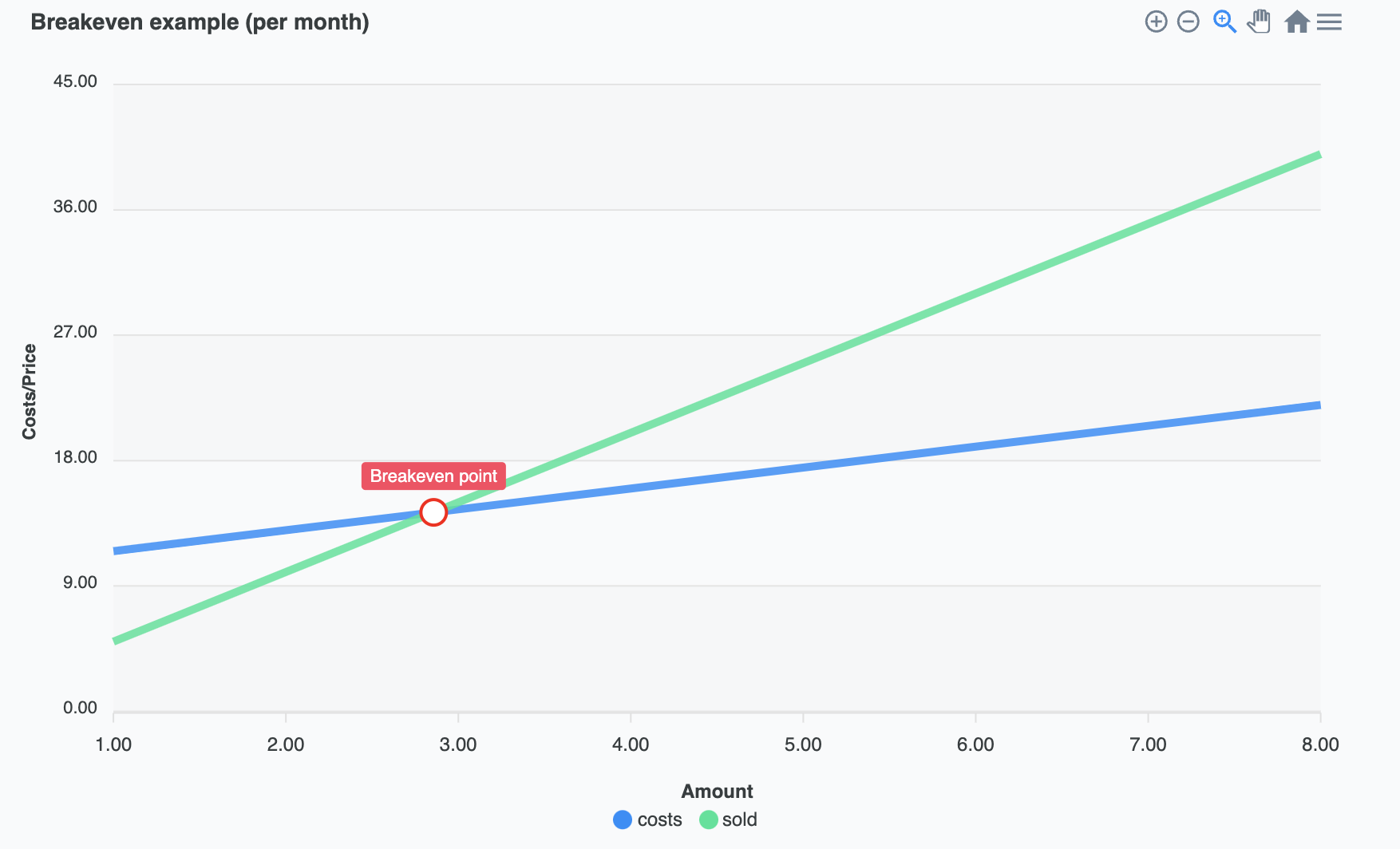Click the chart title "Breakeven example (per month)"
The height and width of the screenshot is (849, 1400).
coord(200,22)
